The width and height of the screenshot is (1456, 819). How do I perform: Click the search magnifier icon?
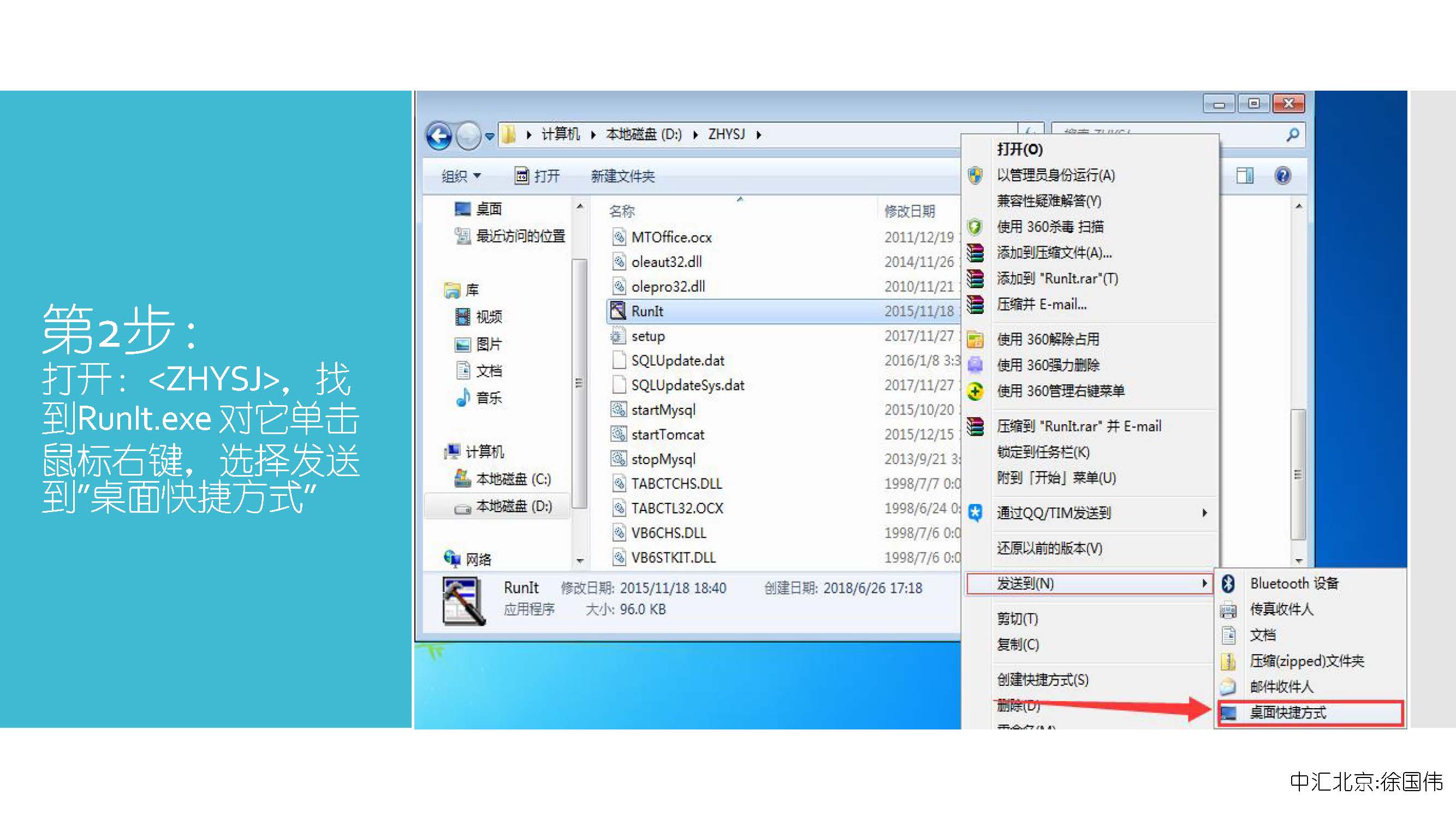point(1292,134)
